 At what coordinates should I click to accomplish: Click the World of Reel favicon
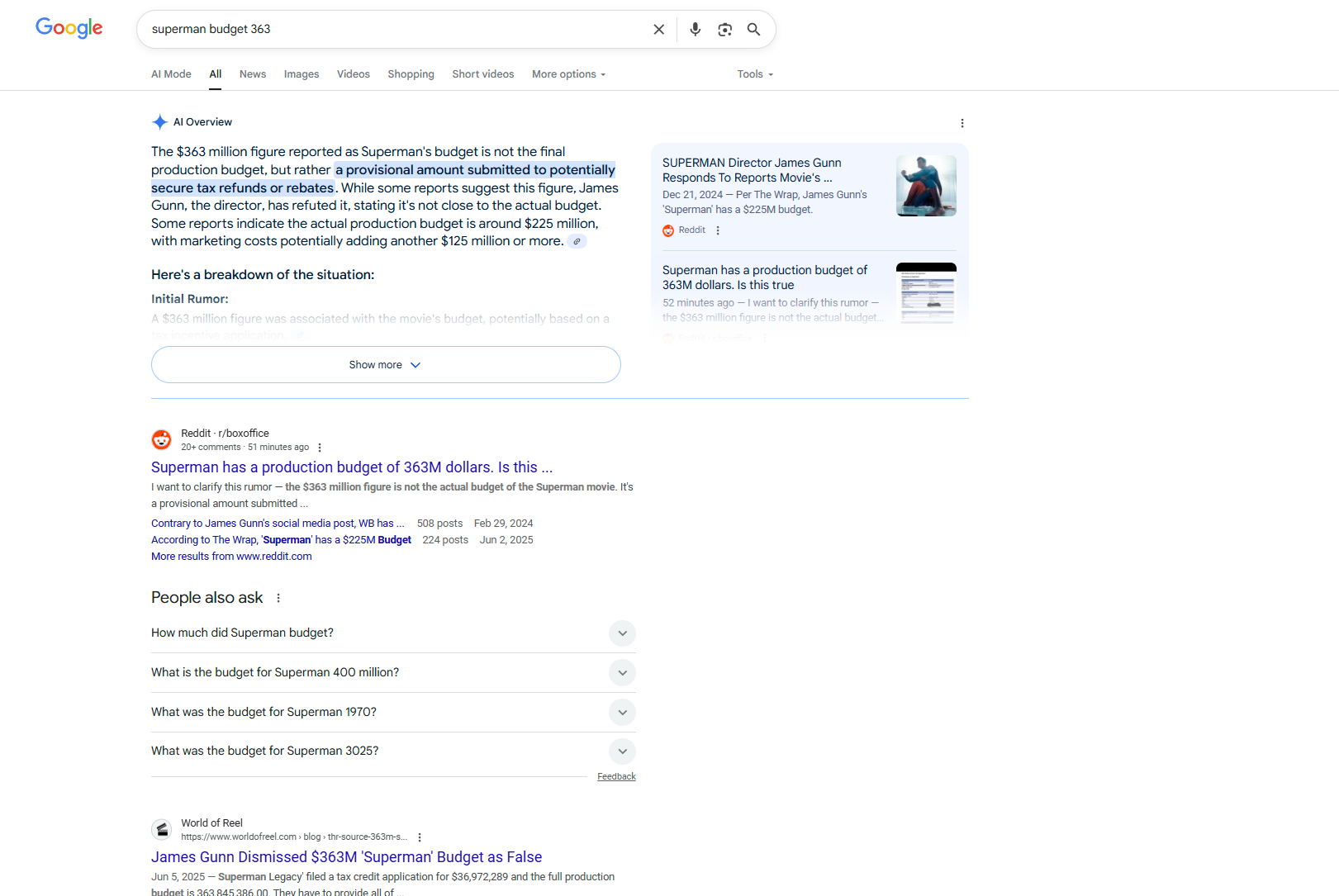(x=162, y=829)
